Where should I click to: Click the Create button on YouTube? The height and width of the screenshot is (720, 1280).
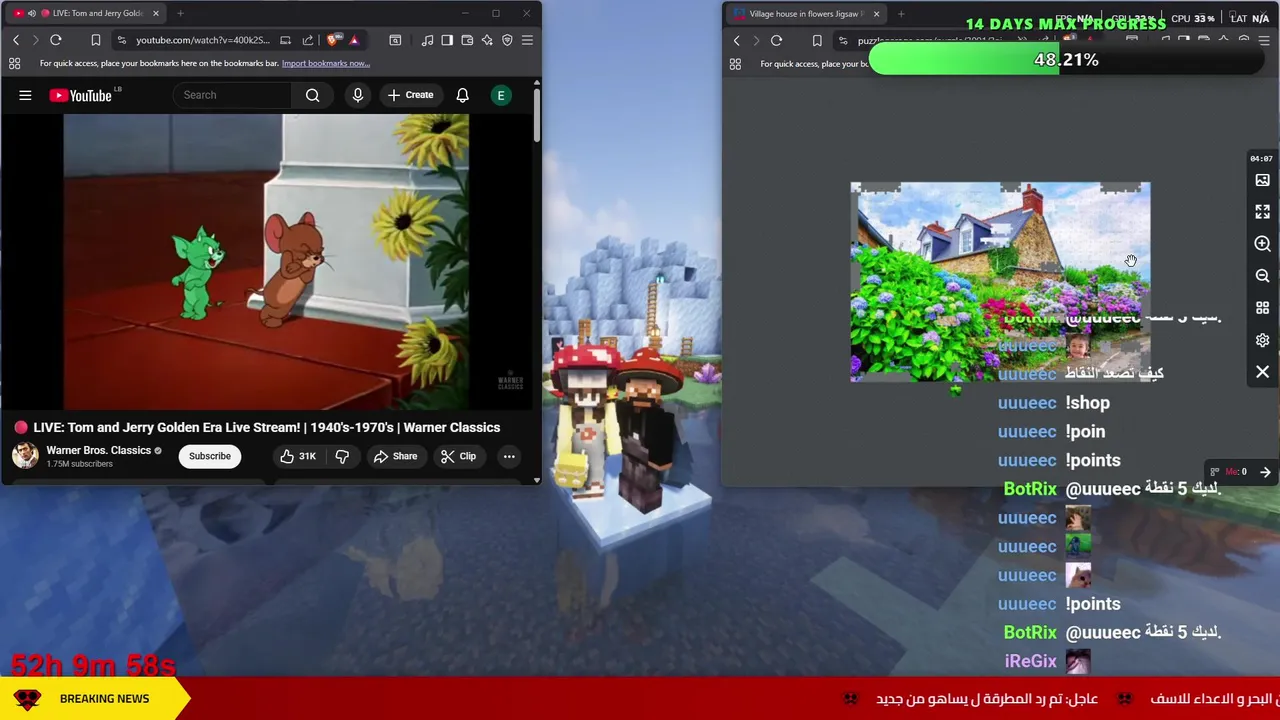[x=410, y=95]
